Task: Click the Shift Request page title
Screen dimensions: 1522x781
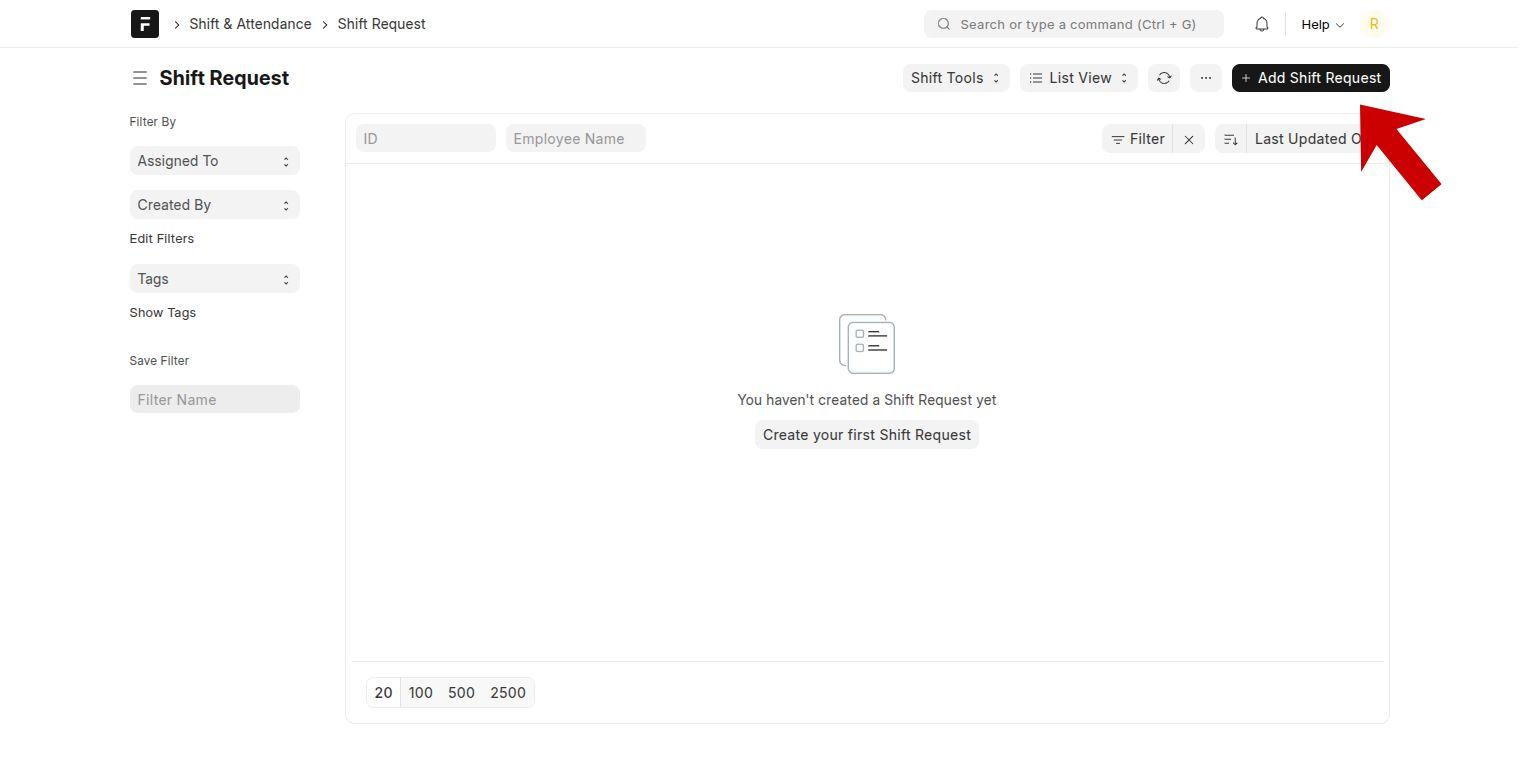Action: (x=224, y=78)
